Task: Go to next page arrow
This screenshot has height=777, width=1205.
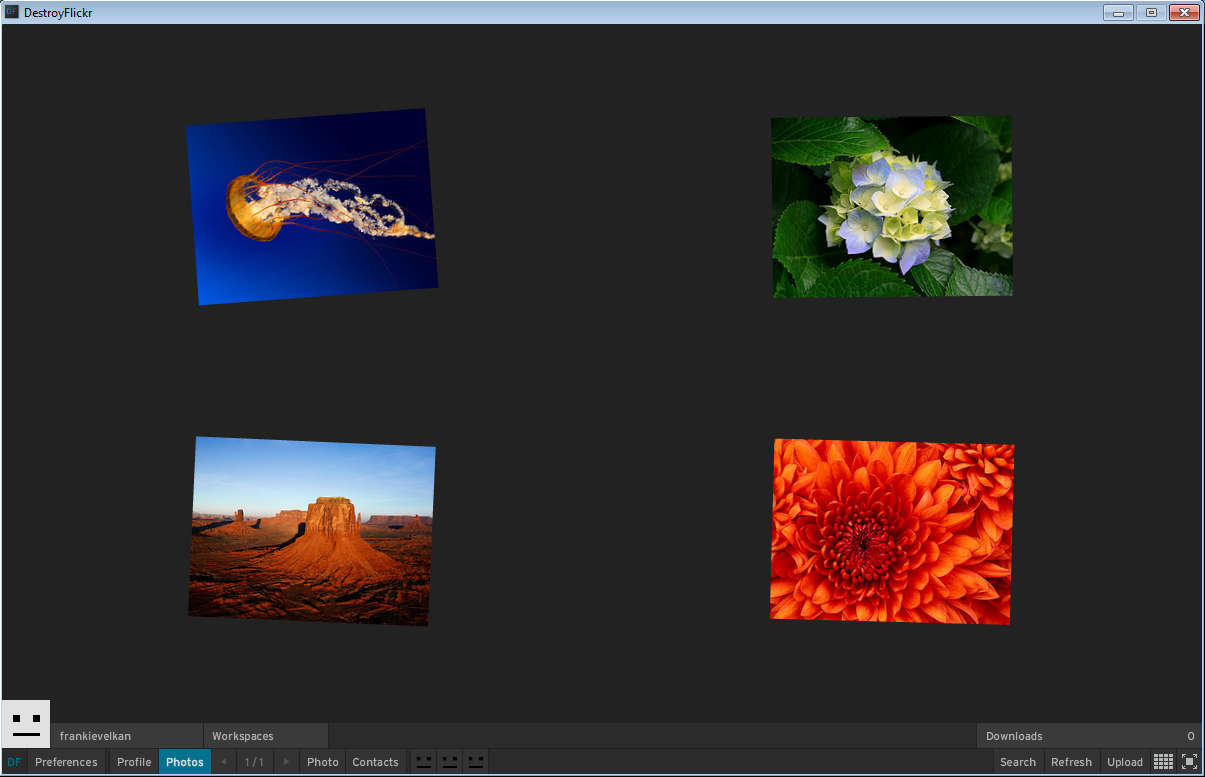Action: (287, 762)
